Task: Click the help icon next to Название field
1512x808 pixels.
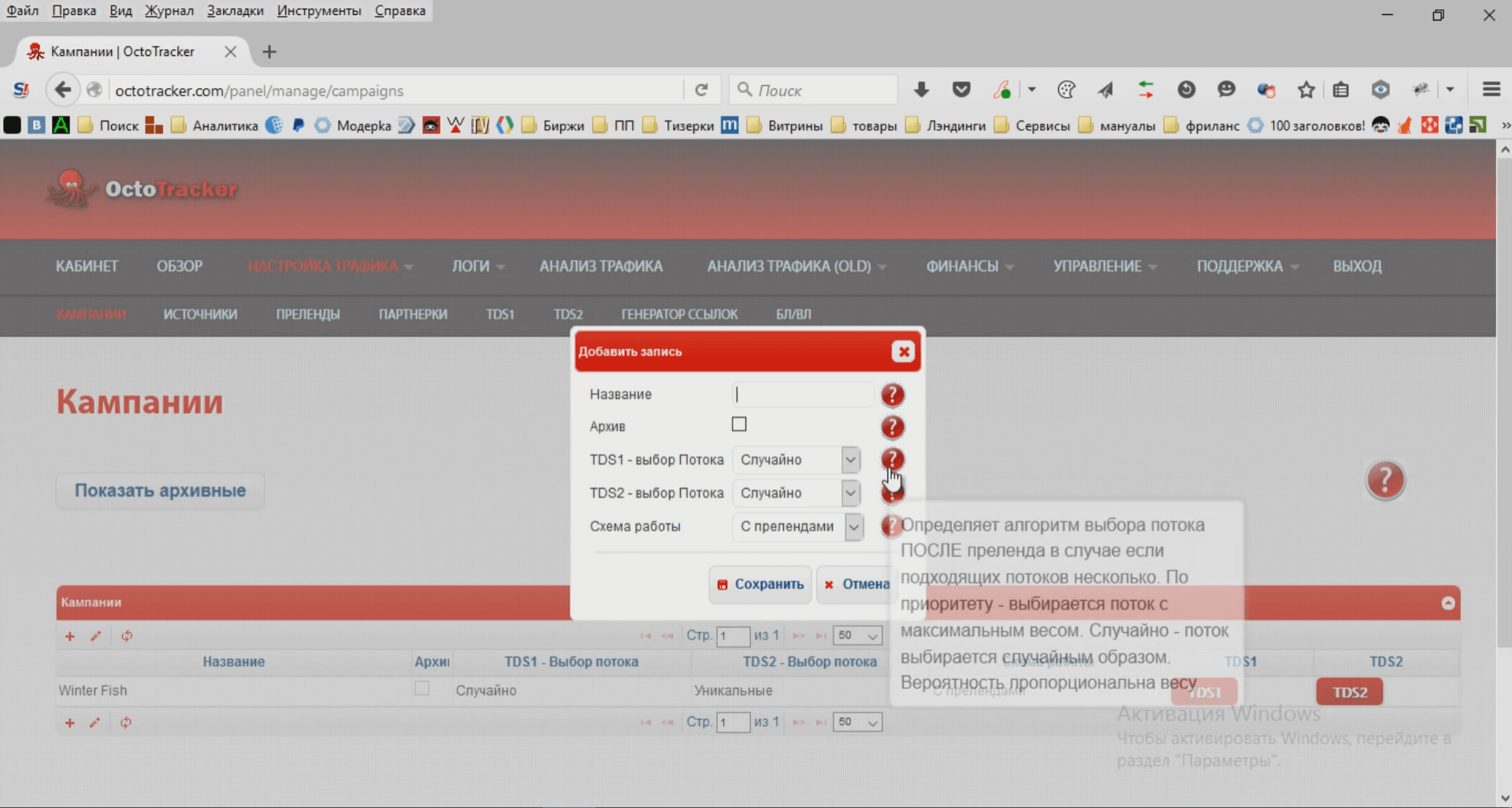Action: 892,395
